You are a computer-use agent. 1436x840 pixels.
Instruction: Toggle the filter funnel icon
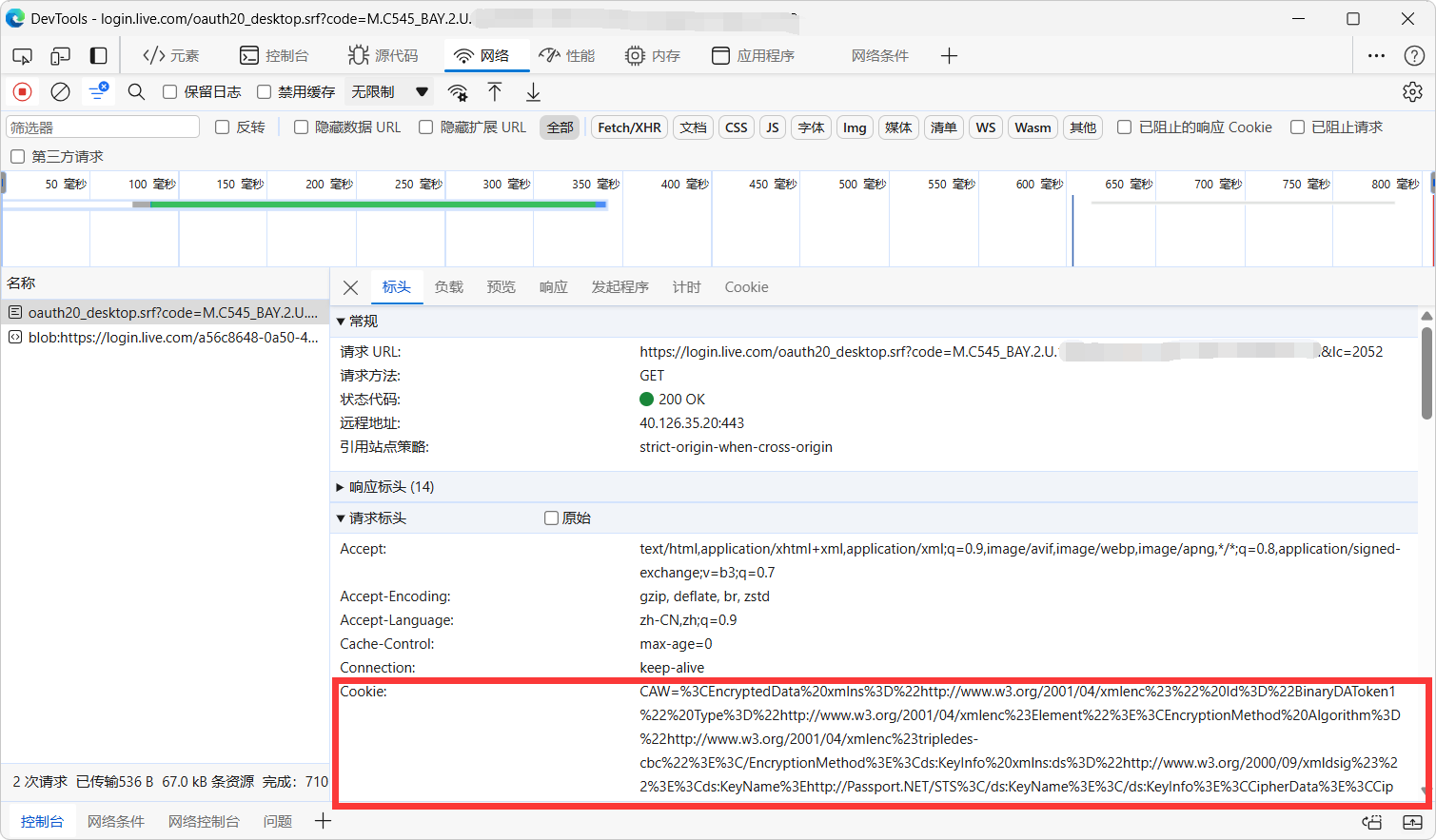[98, 91]
